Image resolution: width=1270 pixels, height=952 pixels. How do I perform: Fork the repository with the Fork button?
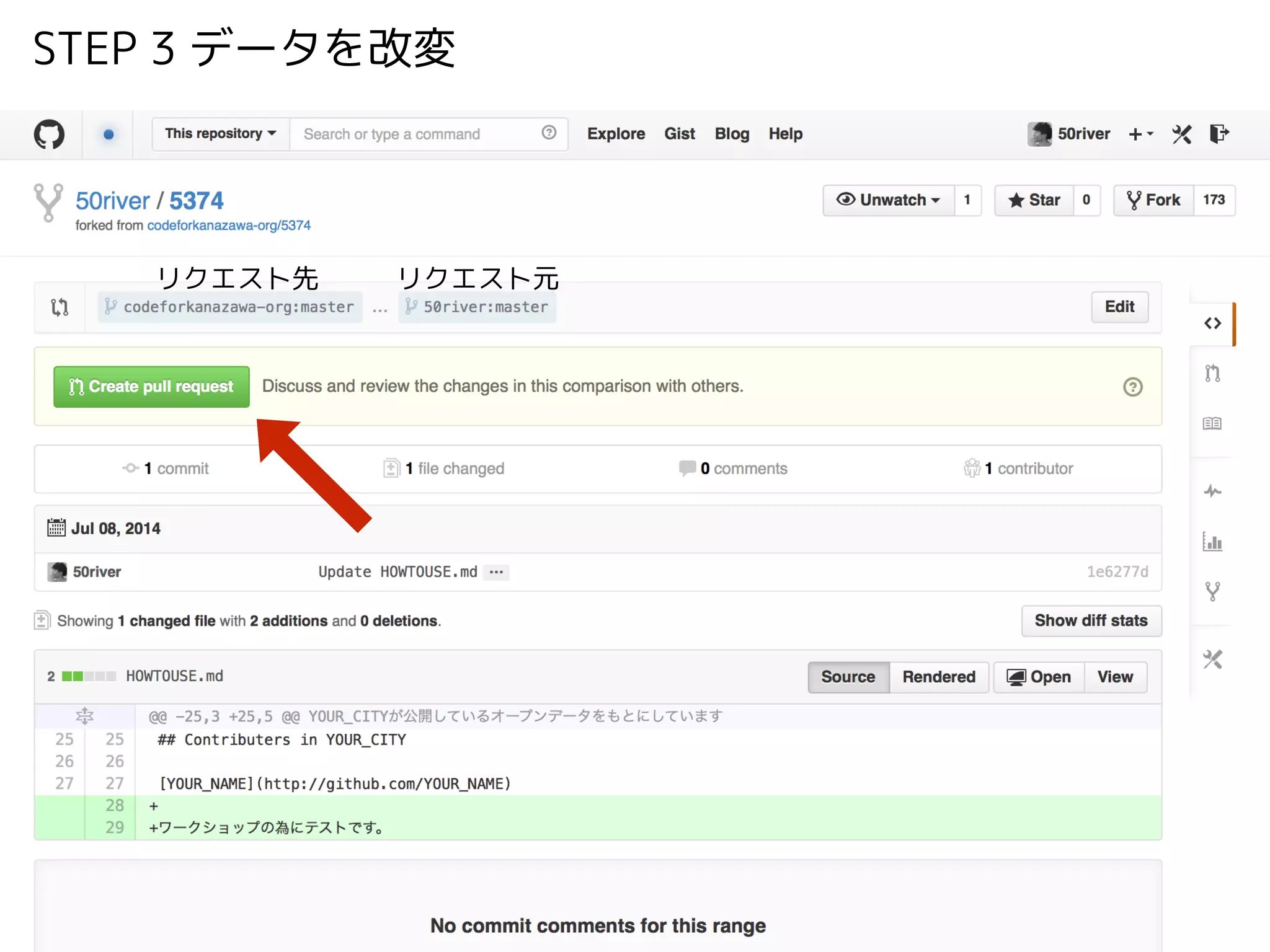1153,200
